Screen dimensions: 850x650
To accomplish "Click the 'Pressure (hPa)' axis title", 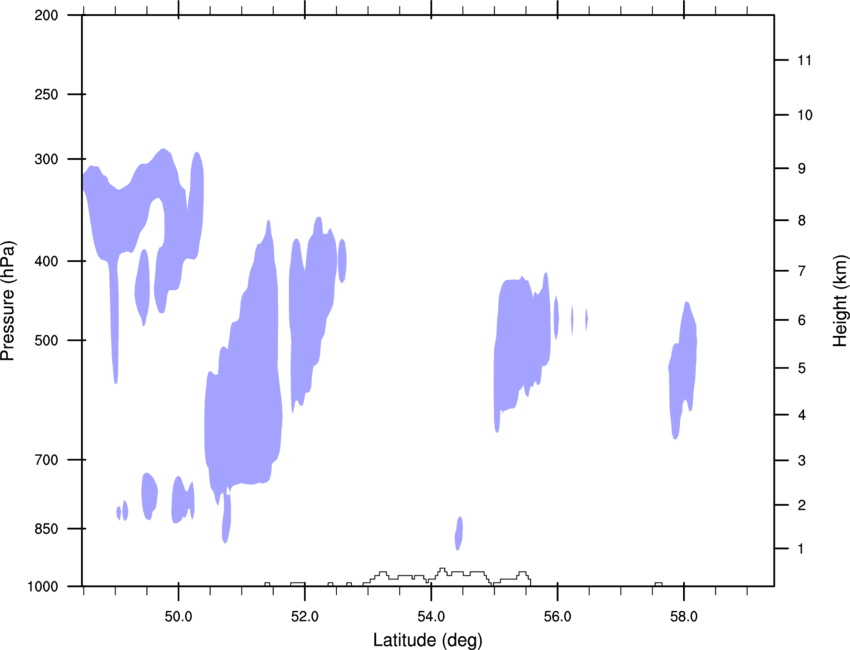I will point(8,301).
